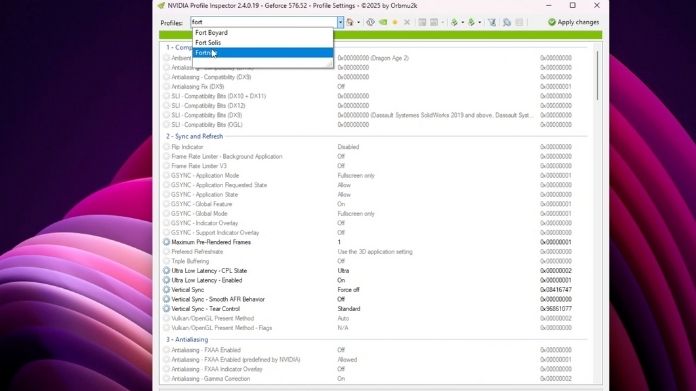
Task: Select the 'Antialiasing Fix (DX9)' setting row
Action: (376, 87)
